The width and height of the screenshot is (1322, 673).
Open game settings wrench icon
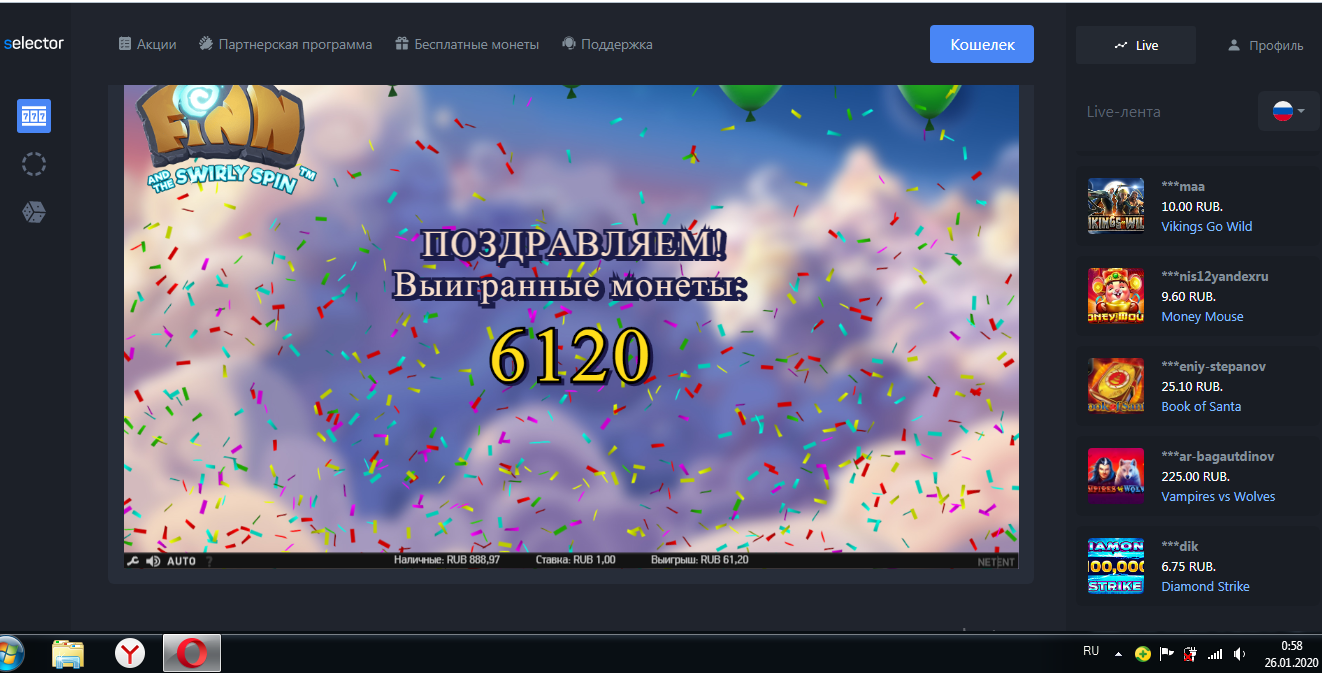132,561
